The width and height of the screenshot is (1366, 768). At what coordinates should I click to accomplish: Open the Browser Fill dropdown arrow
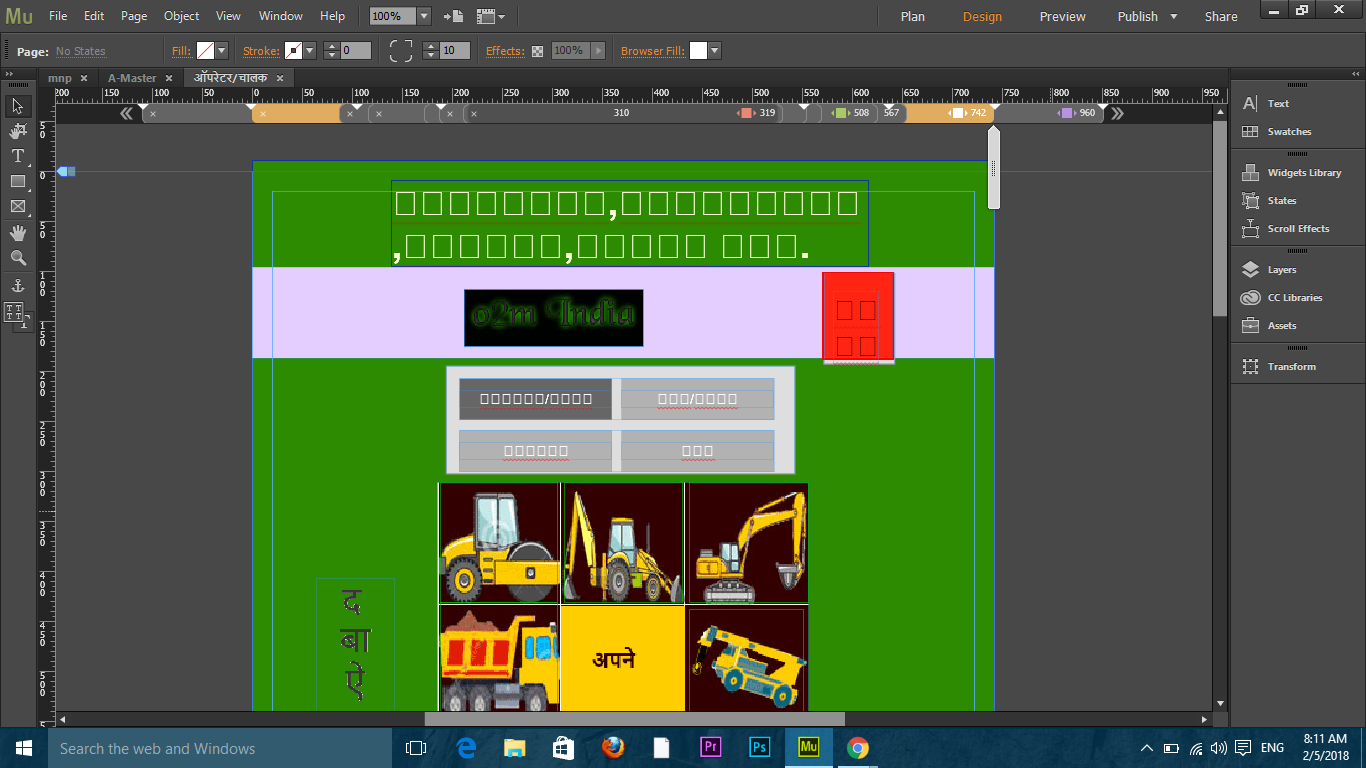click(x=715, y=50)
